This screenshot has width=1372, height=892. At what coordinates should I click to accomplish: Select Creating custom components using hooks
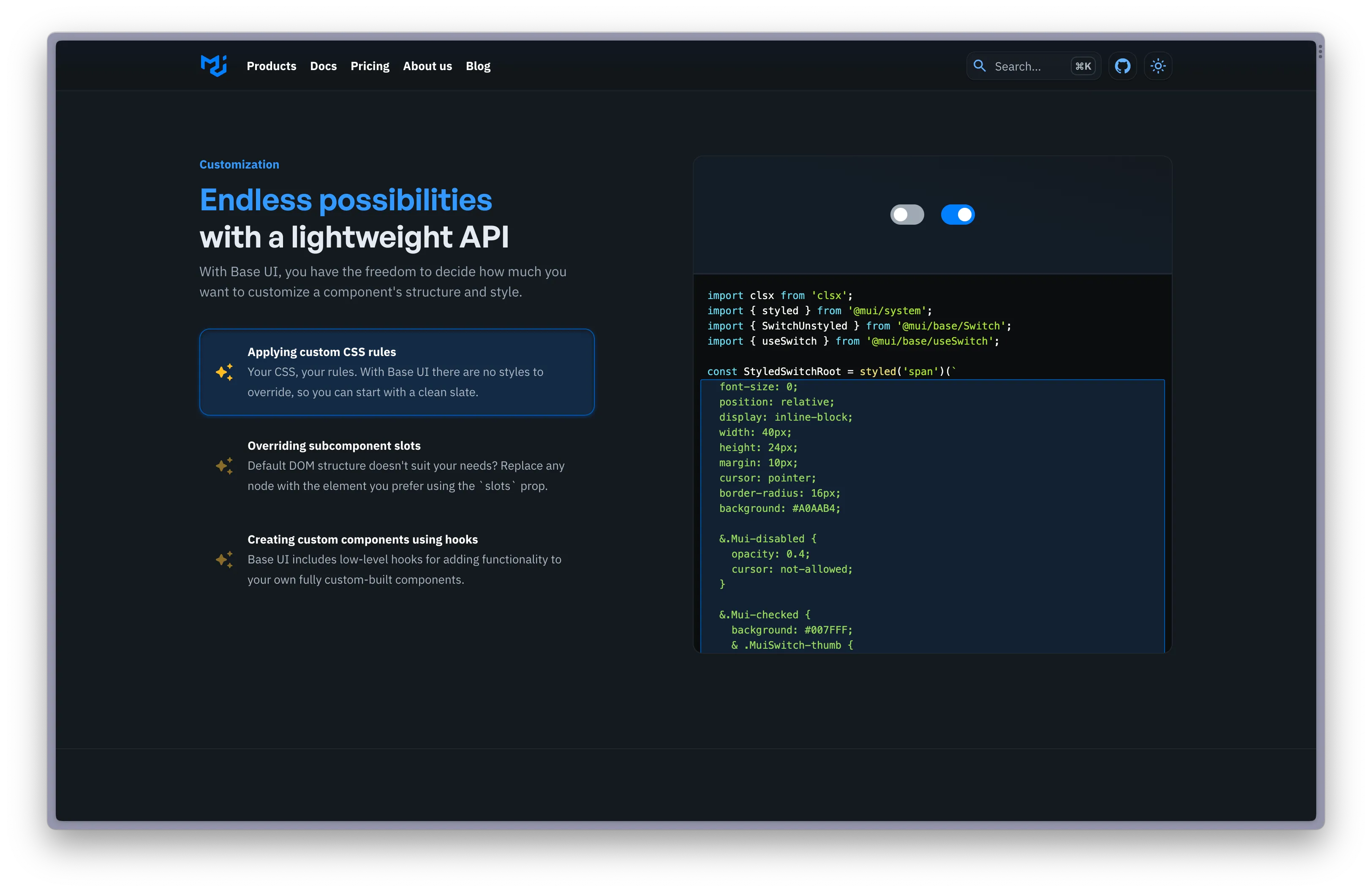click(x=397, y=560)
